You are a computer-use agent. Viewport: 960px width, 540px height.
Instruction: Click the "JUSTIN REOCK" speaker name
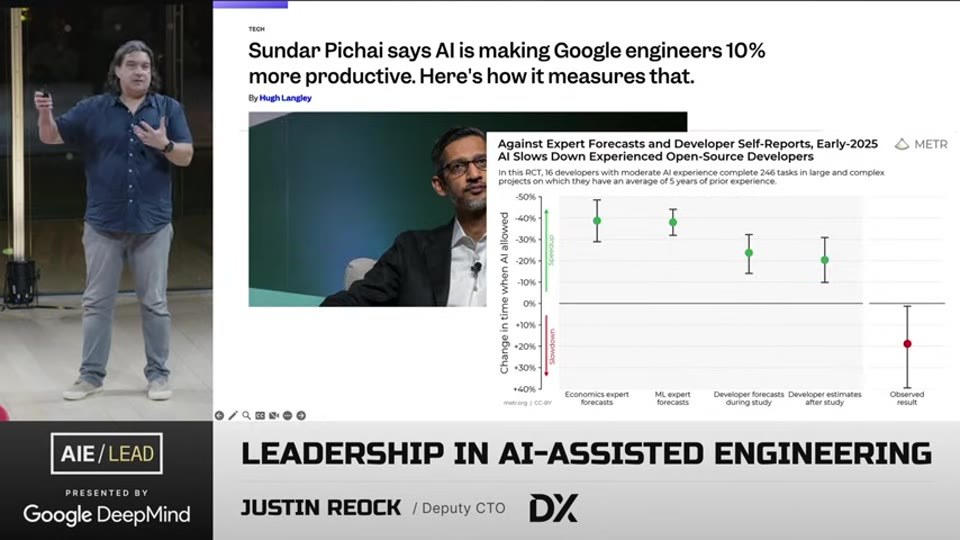[x=321, y=508]
